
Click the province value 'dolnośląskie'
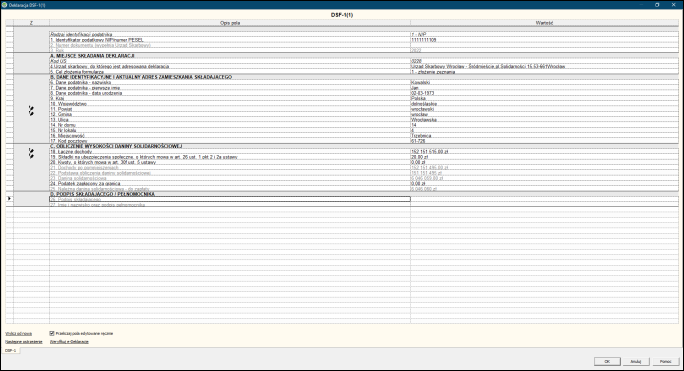[424, 104]
